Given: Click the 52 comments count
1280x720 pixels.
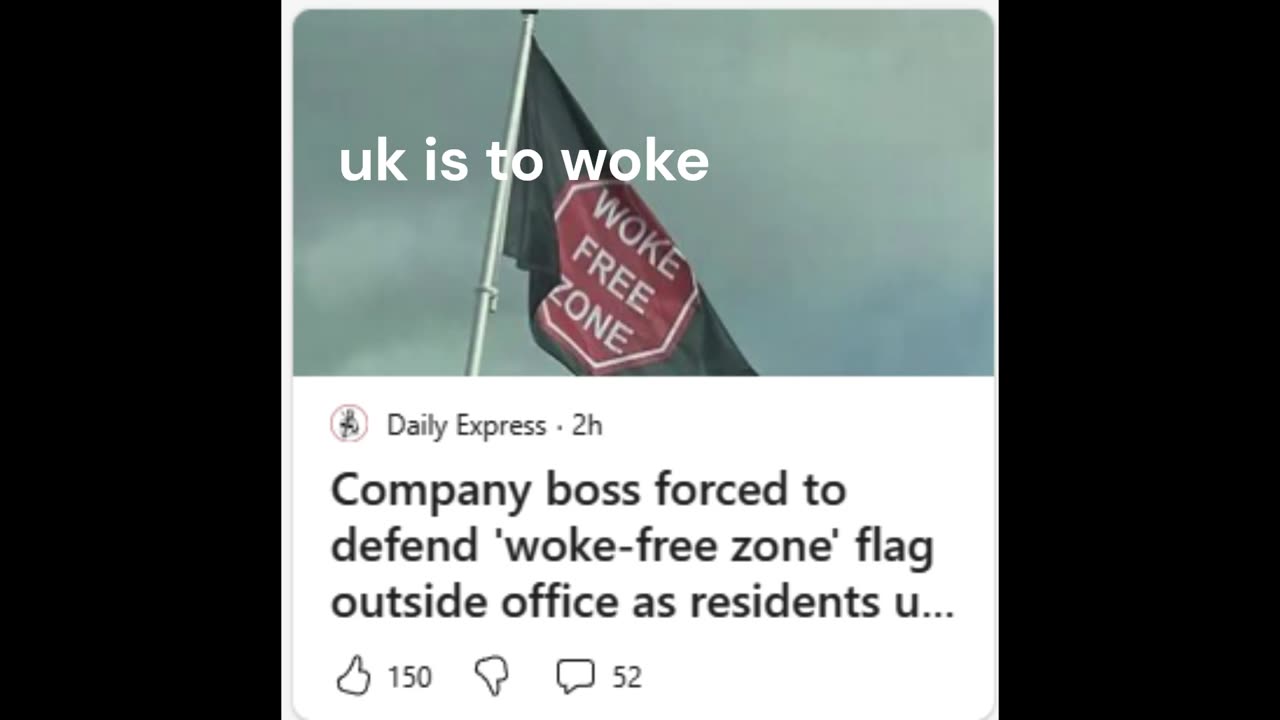Looking at the screenshot, I should click(626, 678).
